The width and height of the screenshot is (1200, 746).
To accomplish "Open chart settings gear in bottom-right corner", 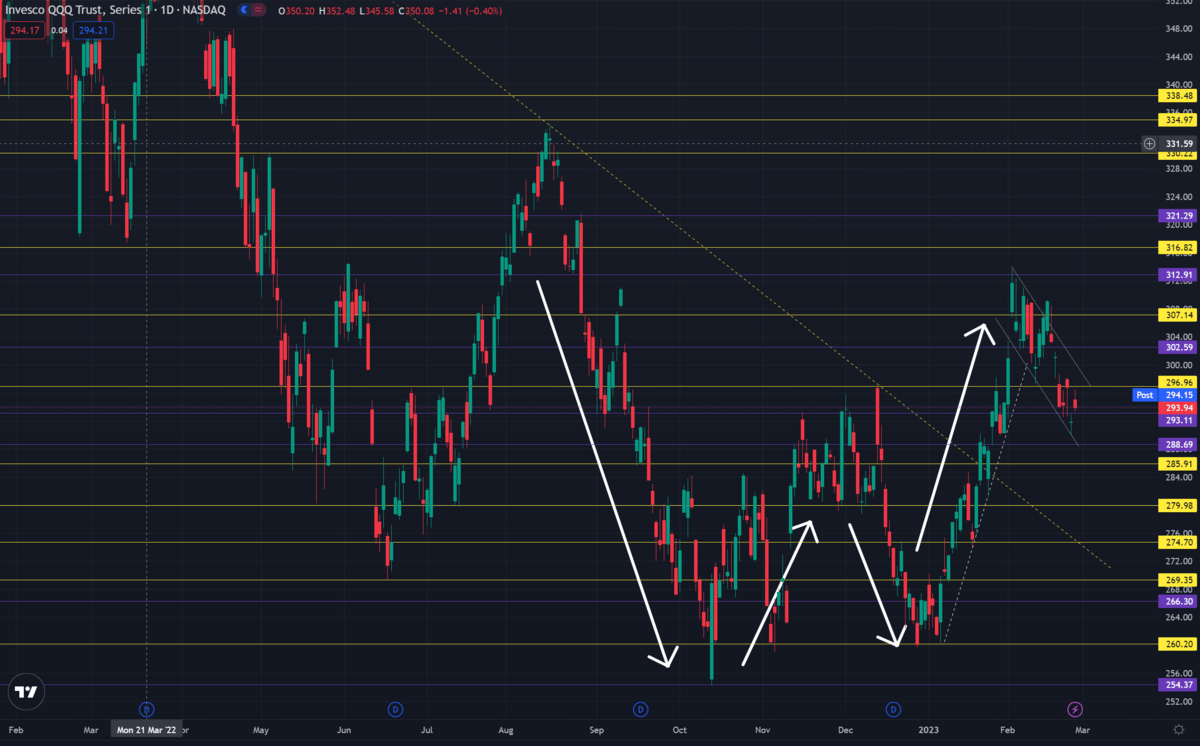I will [x=1178, y=731].
